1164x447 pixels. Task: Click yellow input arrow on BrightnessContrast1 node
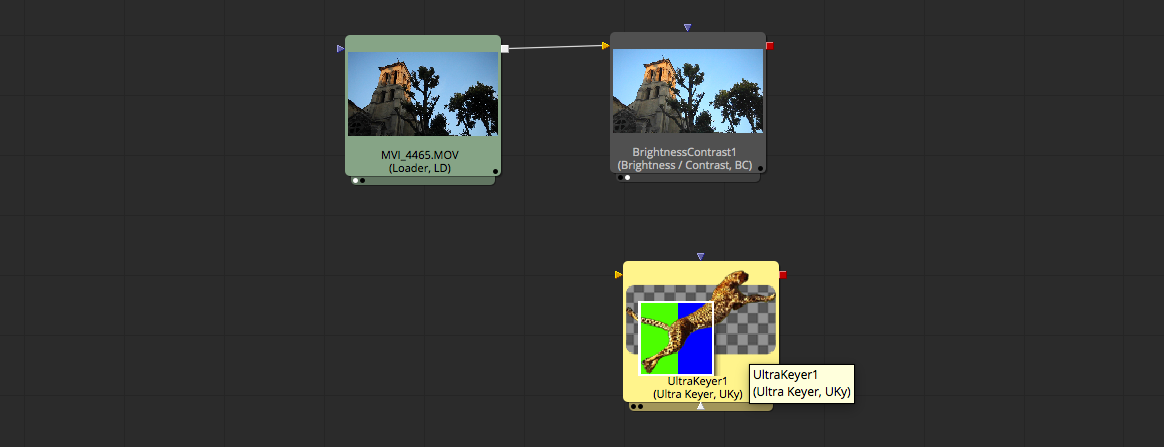tap(606, 45)
